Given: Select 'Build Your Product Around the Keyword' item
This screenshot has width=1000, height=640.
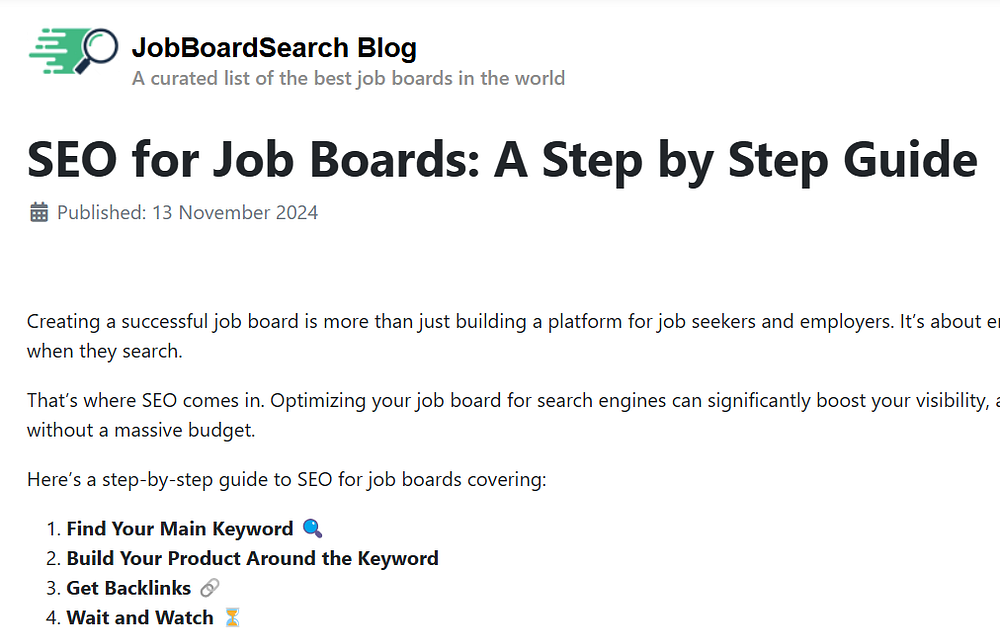Looking at the screenshot, I should [252, 558].
